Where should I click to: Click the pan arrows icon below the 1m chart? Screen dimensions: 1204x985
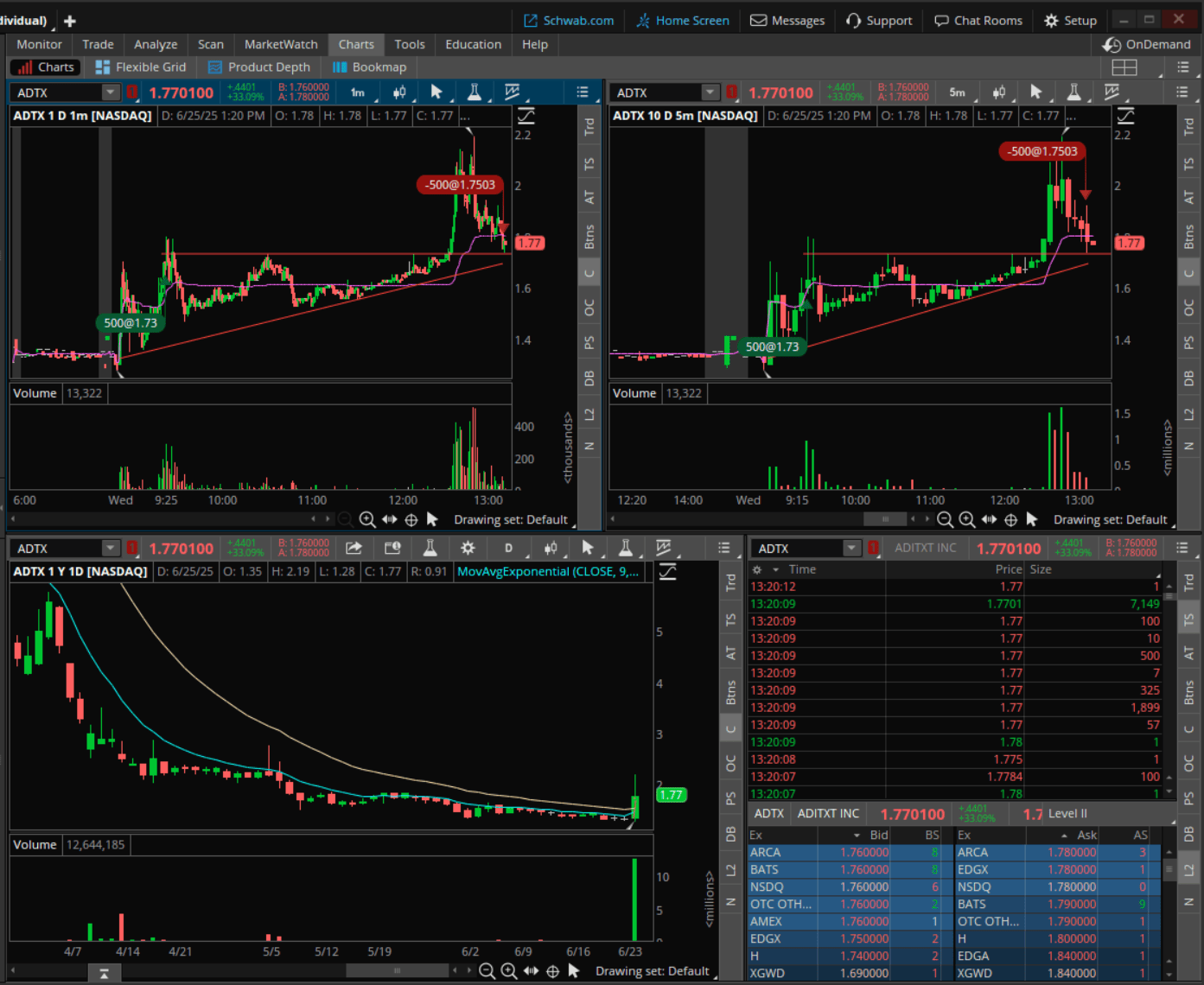(390, 519)
